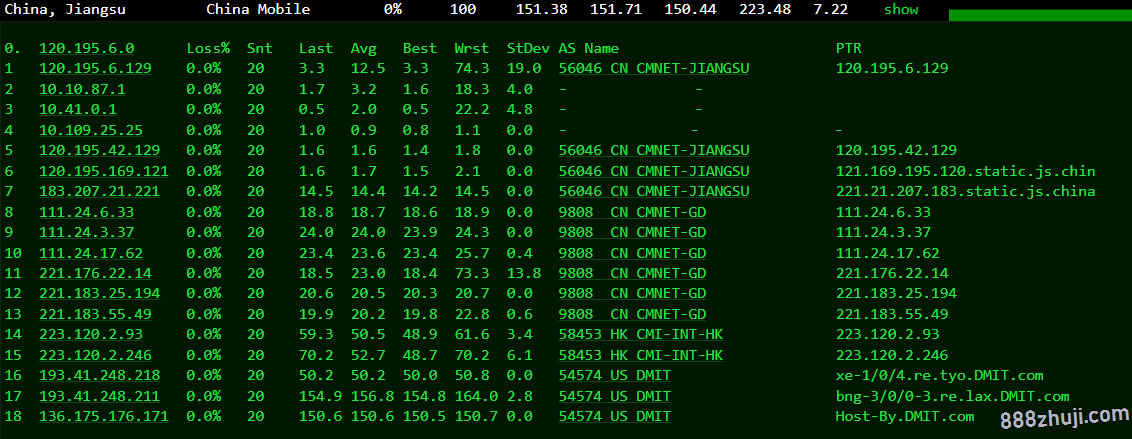The image size is (1132, 439).
Task: Select the best value "150.5" on hop 18
Action: 424,417
